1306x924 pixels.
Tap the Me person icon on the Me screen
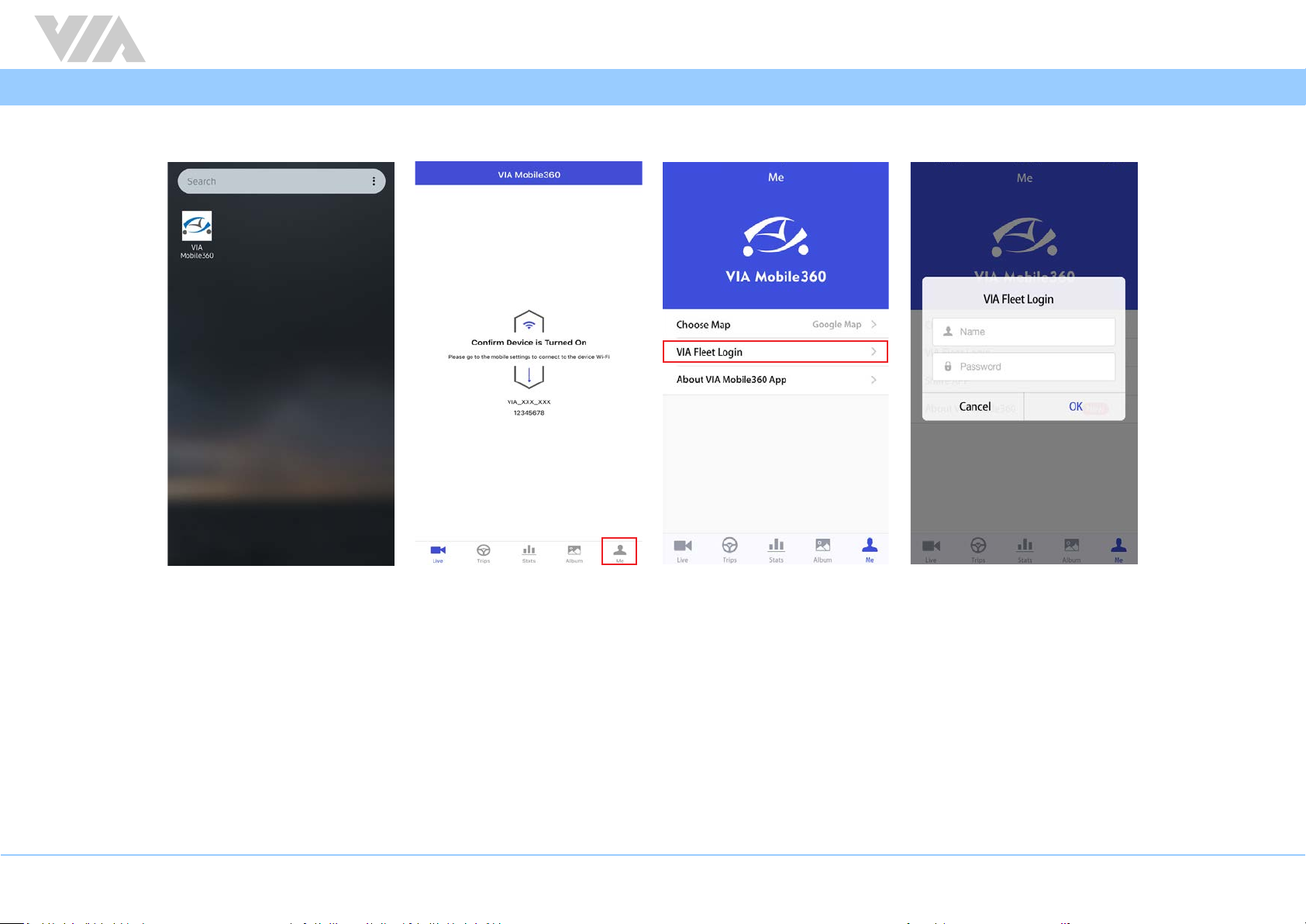coord(870,545)
